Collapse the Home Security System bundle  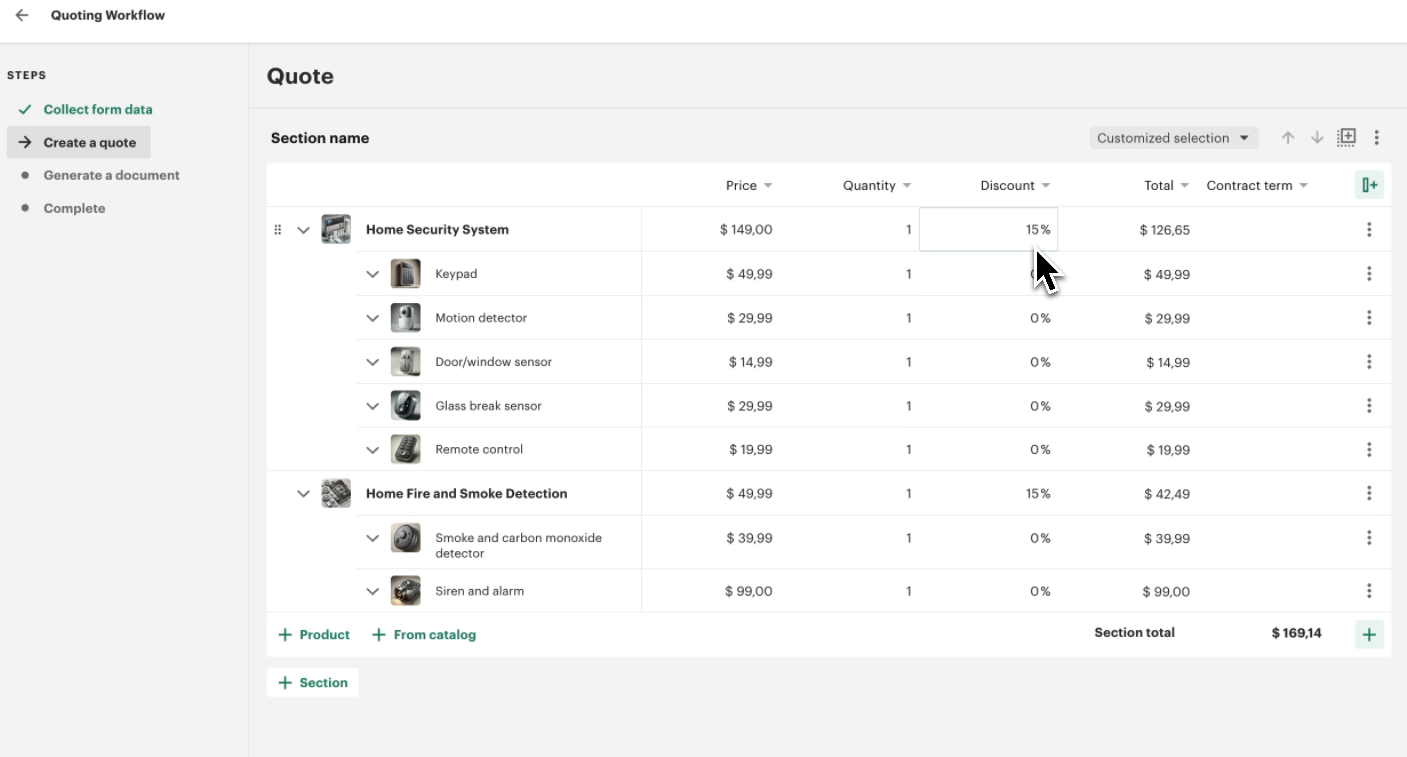coord(304,230)
